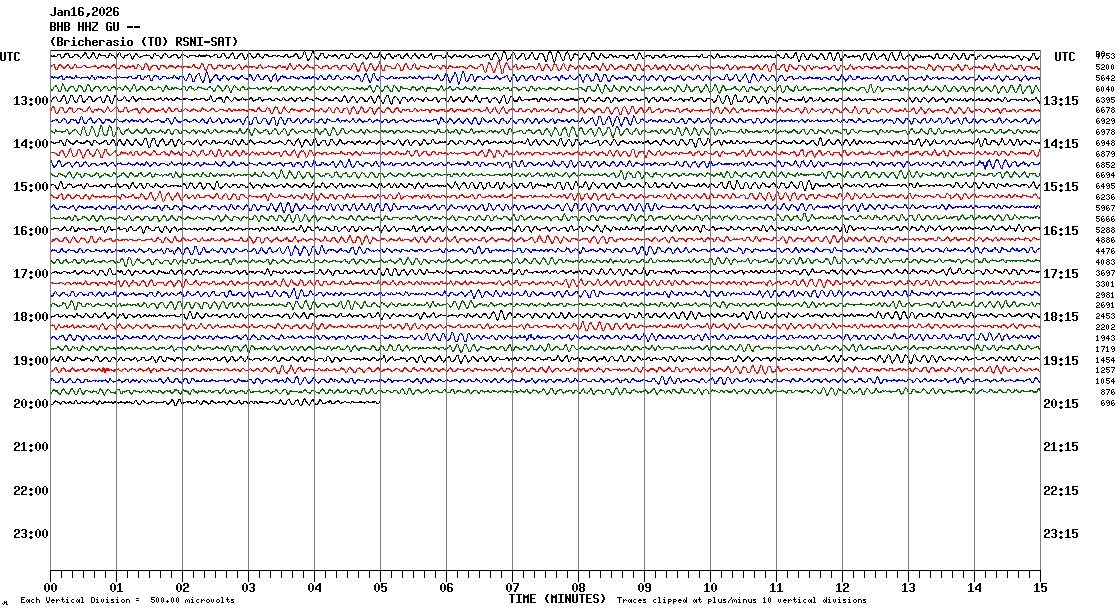Image resolution: width=1120 pixels, height=614 pixels.
Task: Select the Bricherasio (TO) RSNI-SAT station title
Action: tap(144, 41)
